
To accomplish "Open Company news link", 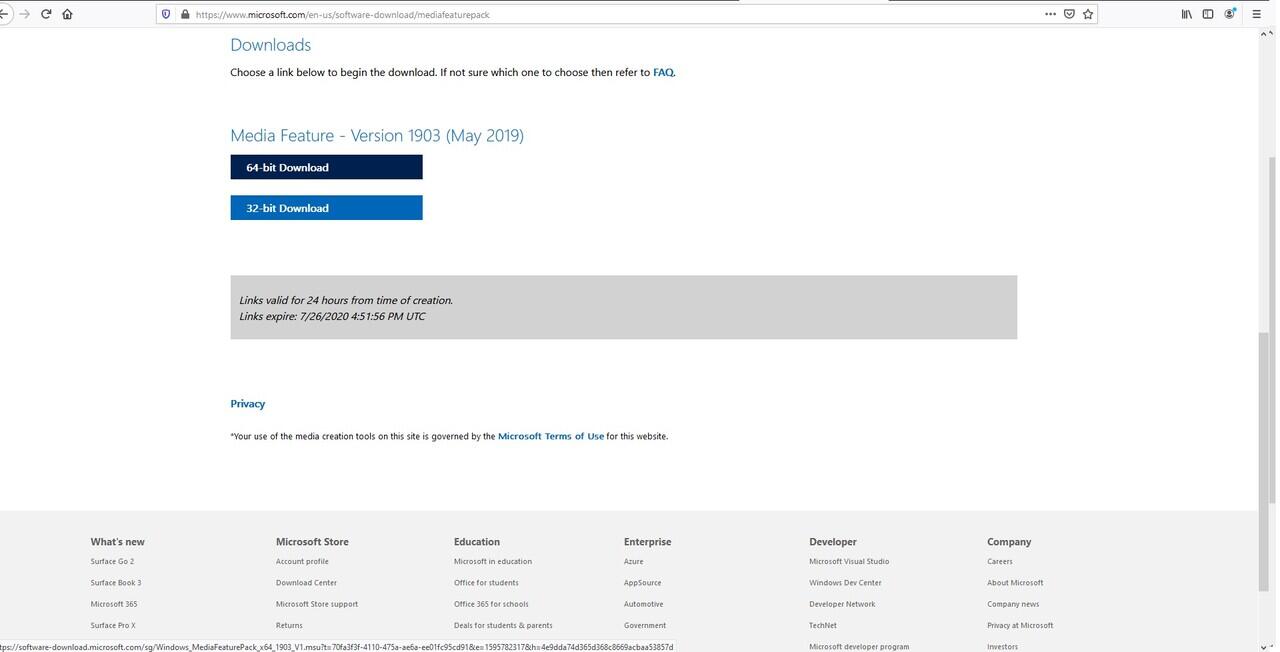I will [1013, 604].
